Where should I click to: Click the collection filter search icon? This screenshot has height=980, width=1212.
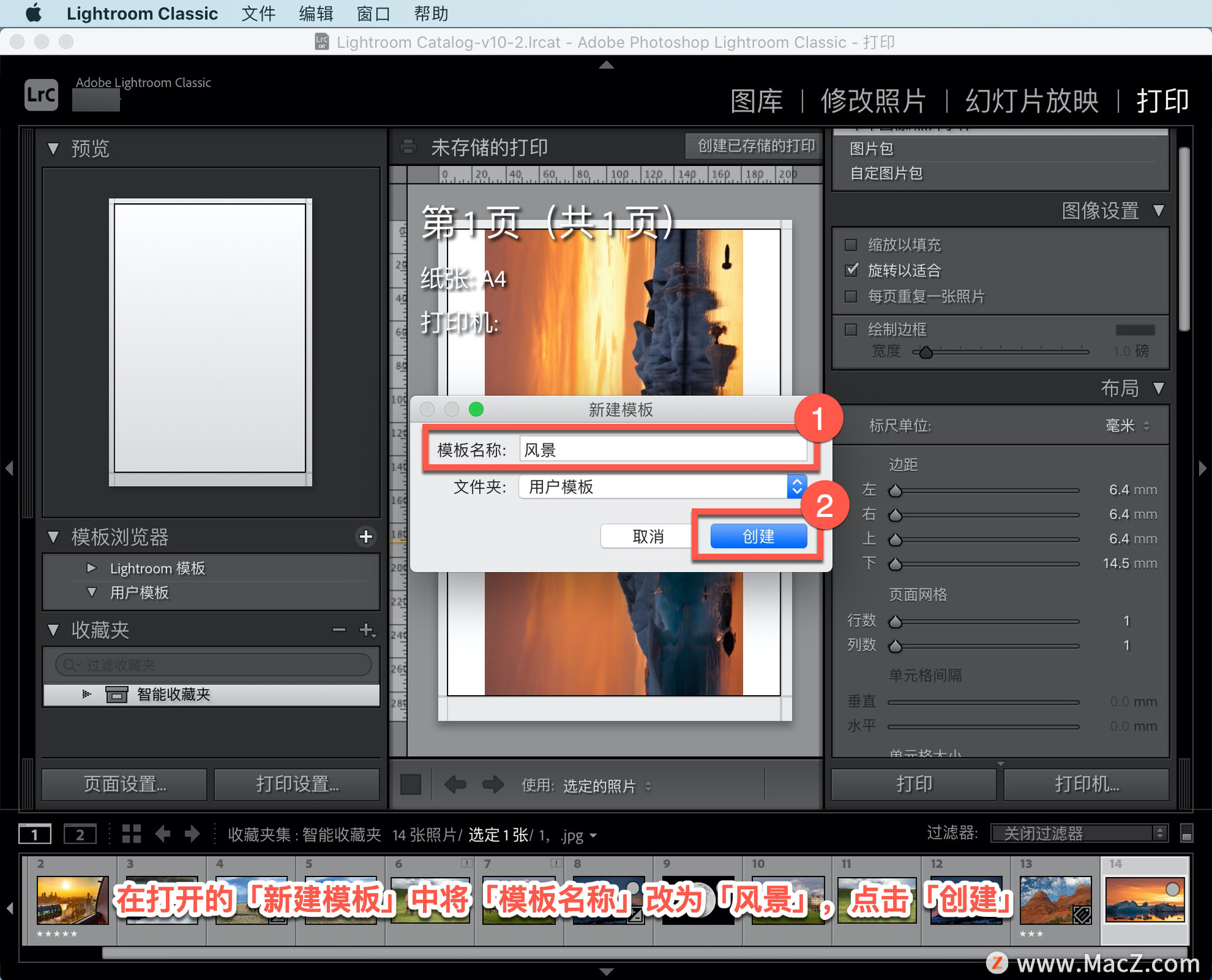pyautogui.click(x=72, y=665)
